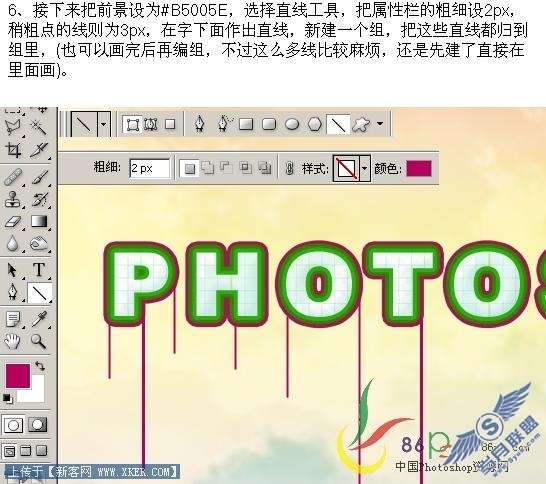Select the Path Selection arrow tool
This screenshot has width=546, height=484.
click(13, 270)
